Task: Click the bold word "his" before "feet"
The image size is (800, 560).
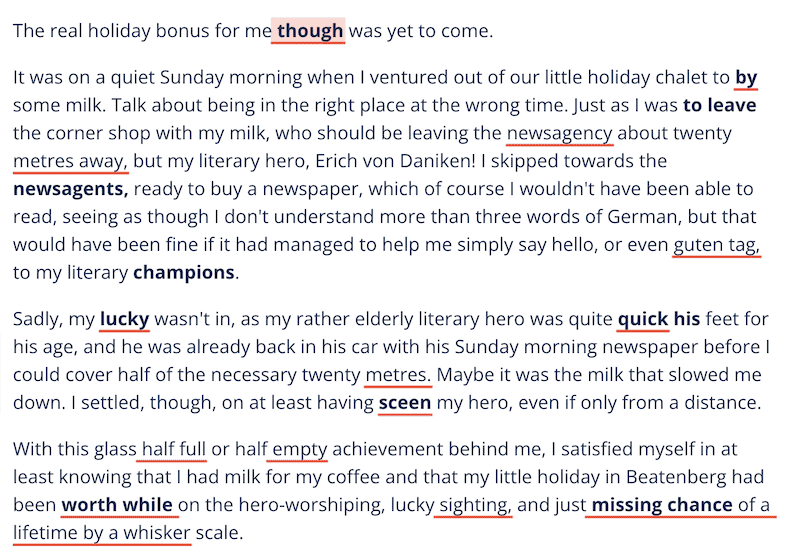Action: click(x=687, y=319)
